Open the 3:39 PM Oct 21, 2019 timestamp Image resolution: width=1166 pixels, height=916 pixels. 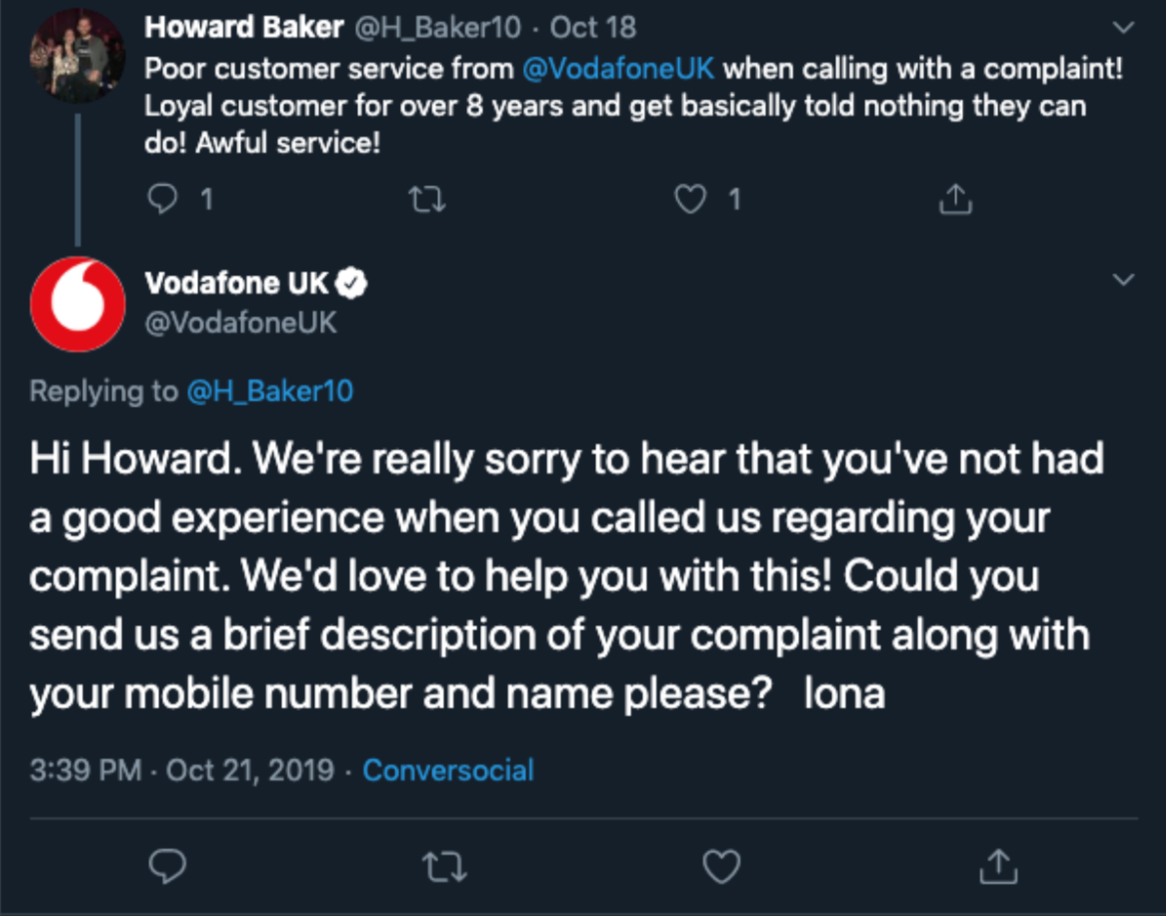(182, 770)
